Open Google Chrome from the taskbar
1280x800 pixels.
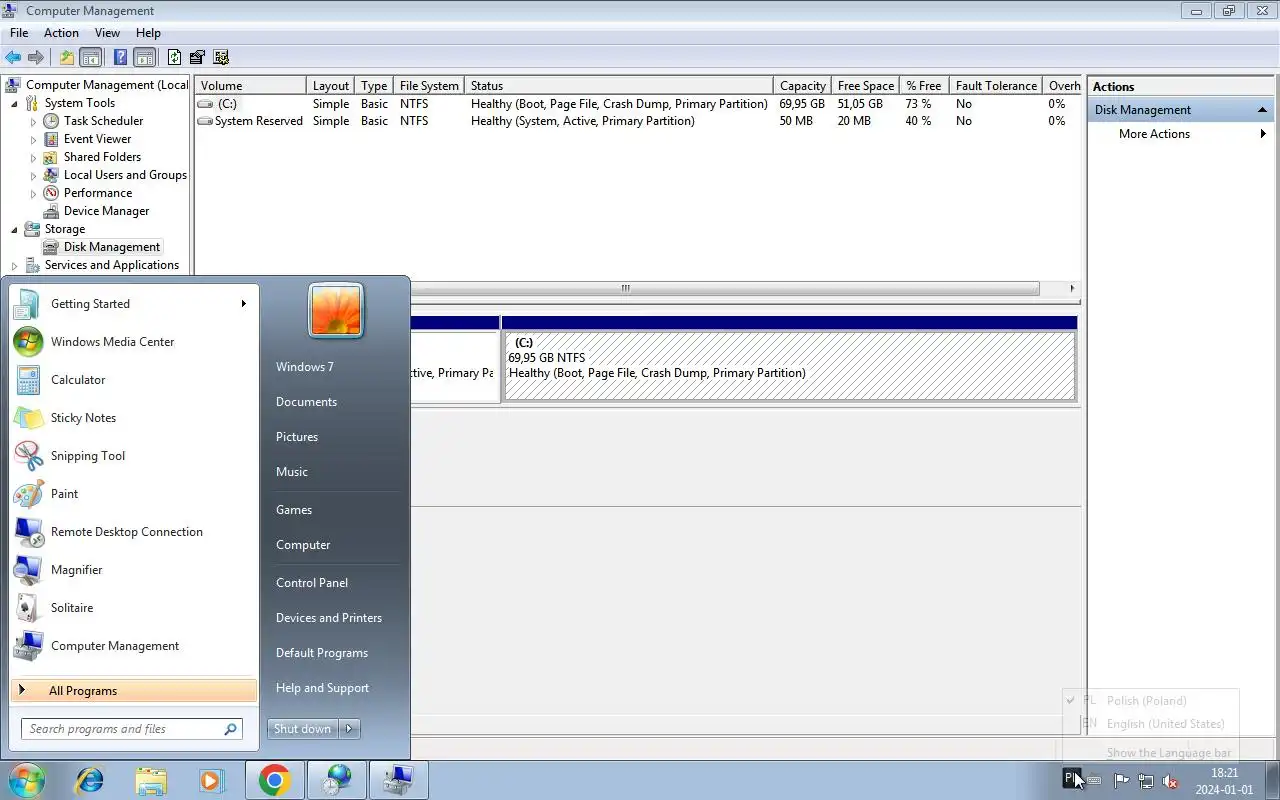click(x=275, y=780)
